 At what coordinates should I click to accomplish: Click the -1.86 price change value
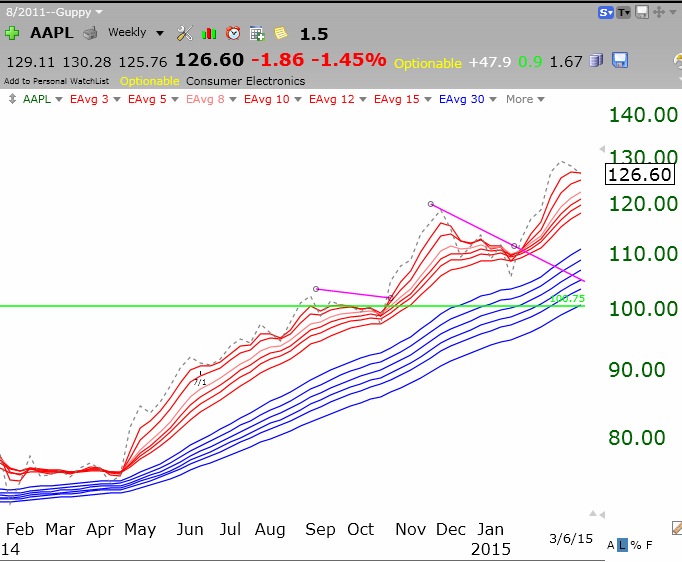point(277,60)
